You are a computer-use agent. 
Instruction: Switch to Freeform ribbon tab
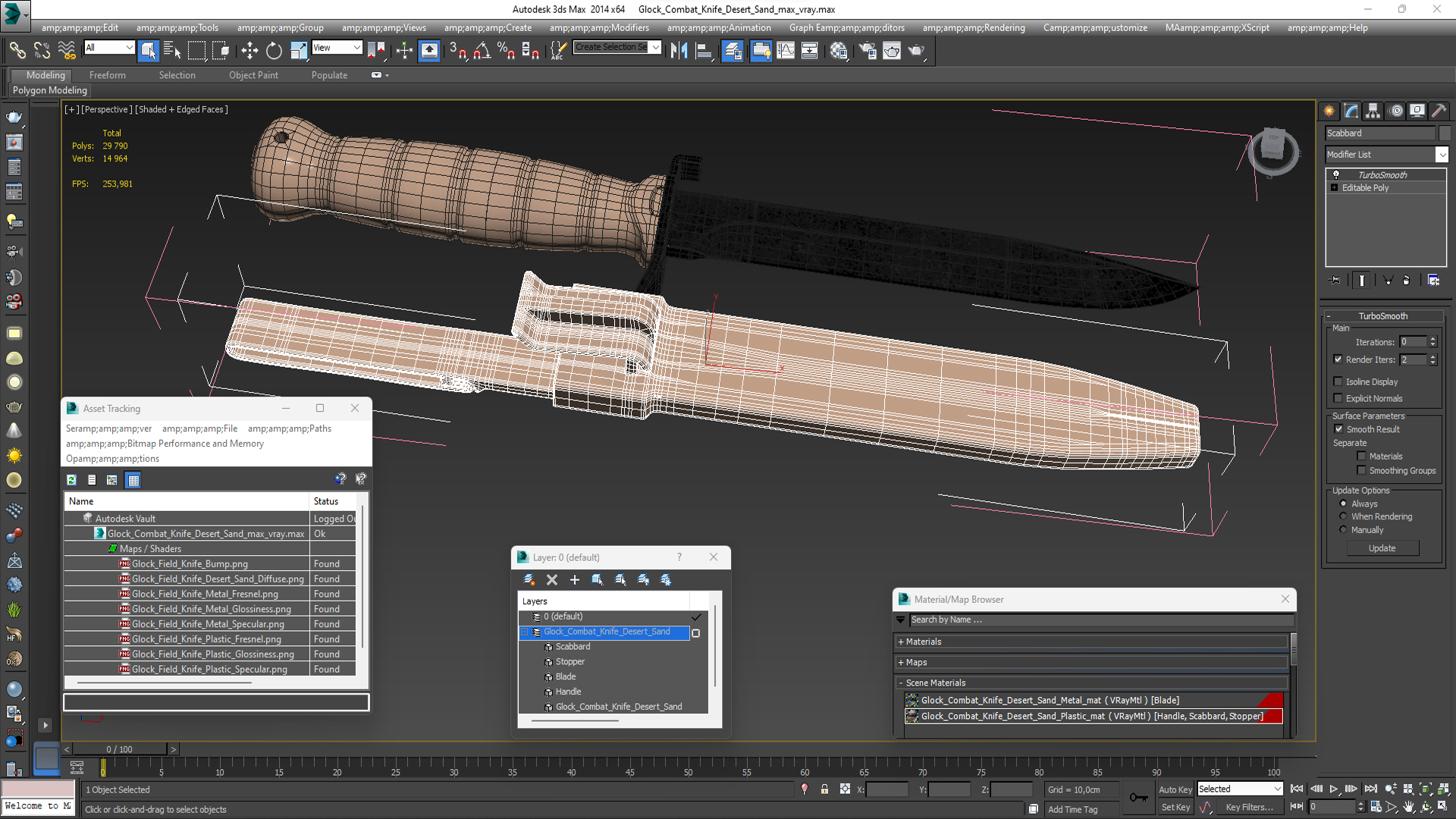107,75
